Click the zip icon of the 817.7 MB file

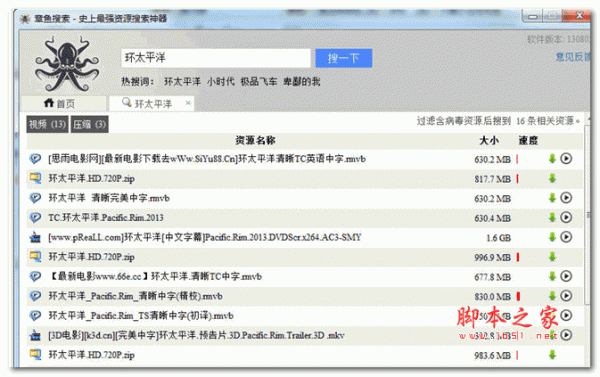click(x=35, y=178)
